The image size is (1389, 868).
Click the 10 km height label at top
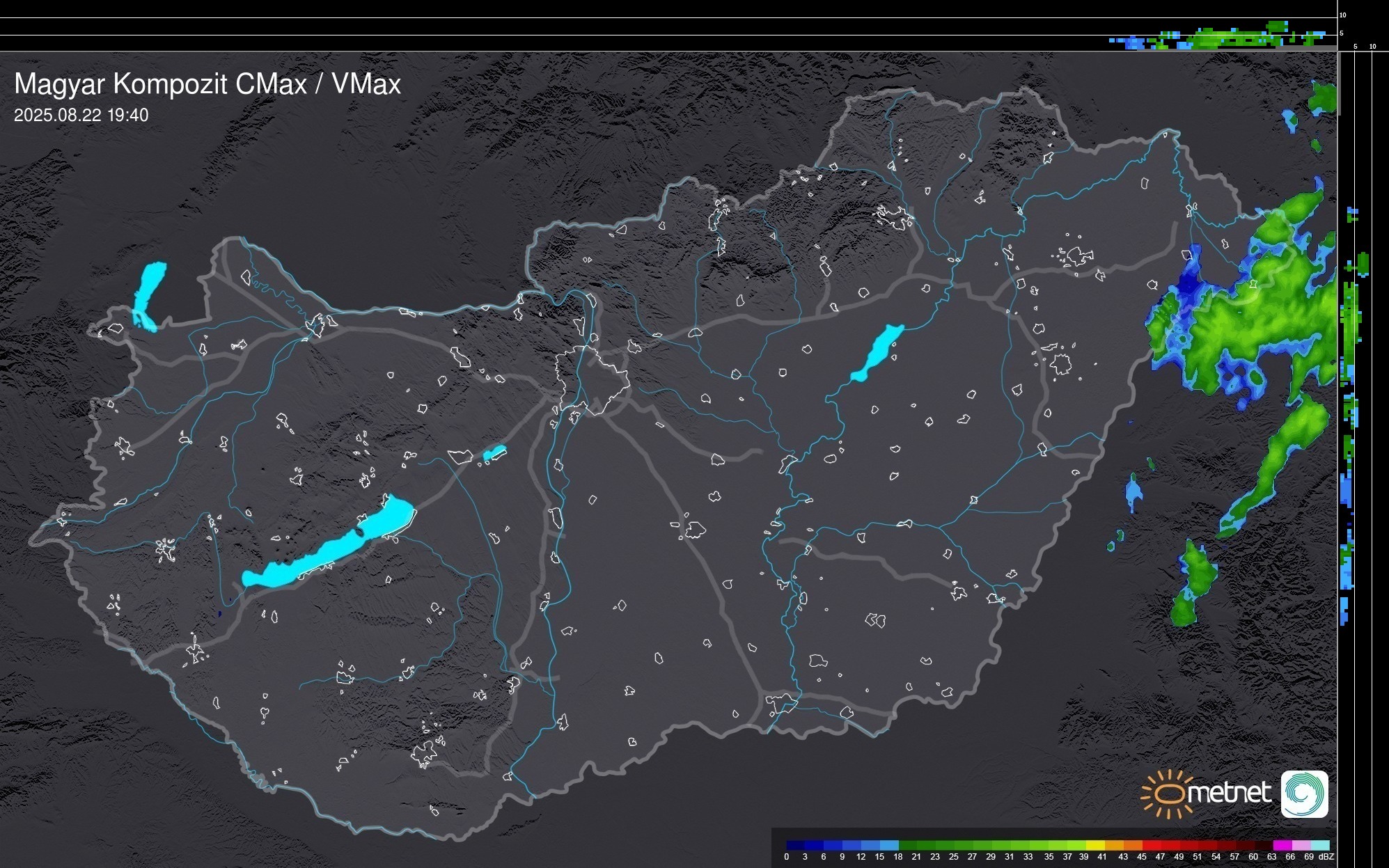[x=1343, y=15]
